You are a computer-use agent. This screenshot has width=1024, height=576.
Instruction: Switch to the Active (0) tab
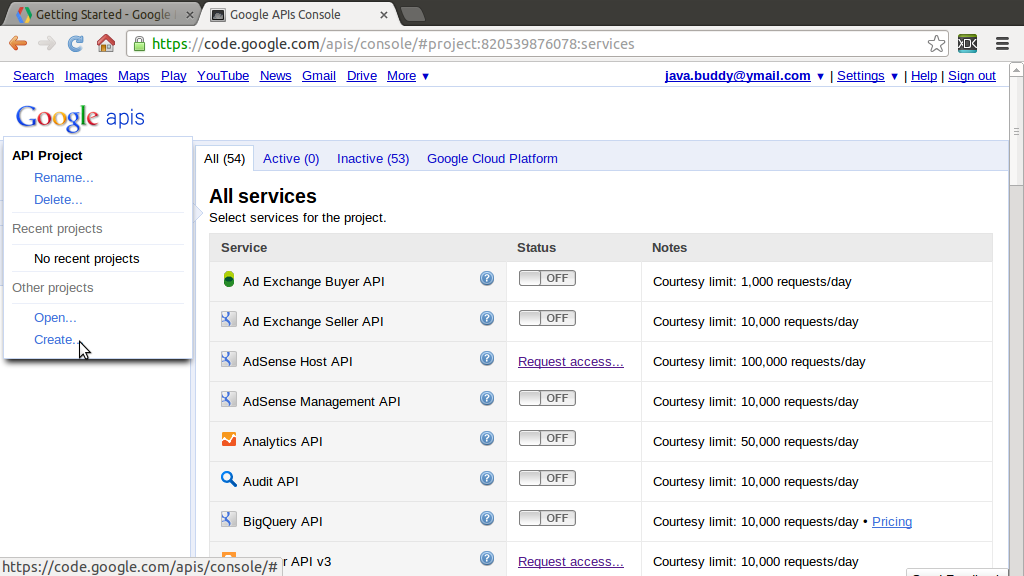coord(291,159)
